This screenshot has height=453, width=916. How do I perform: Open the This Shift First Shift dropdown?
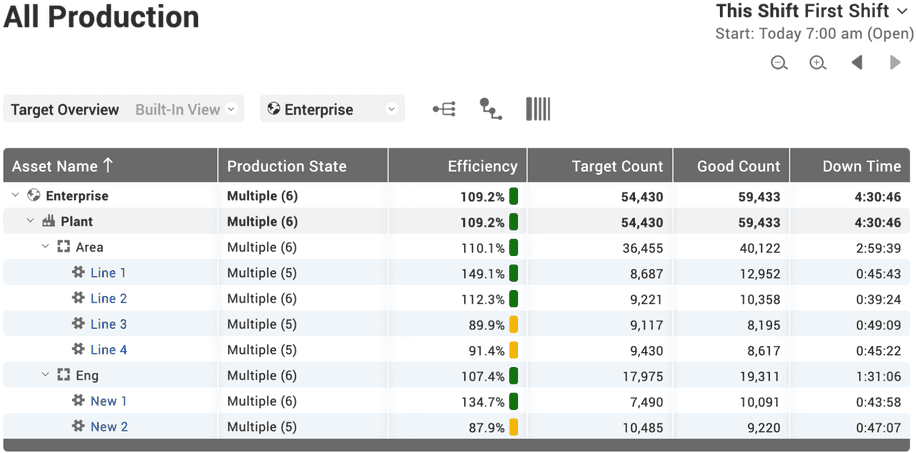click(x=811, y=11)
